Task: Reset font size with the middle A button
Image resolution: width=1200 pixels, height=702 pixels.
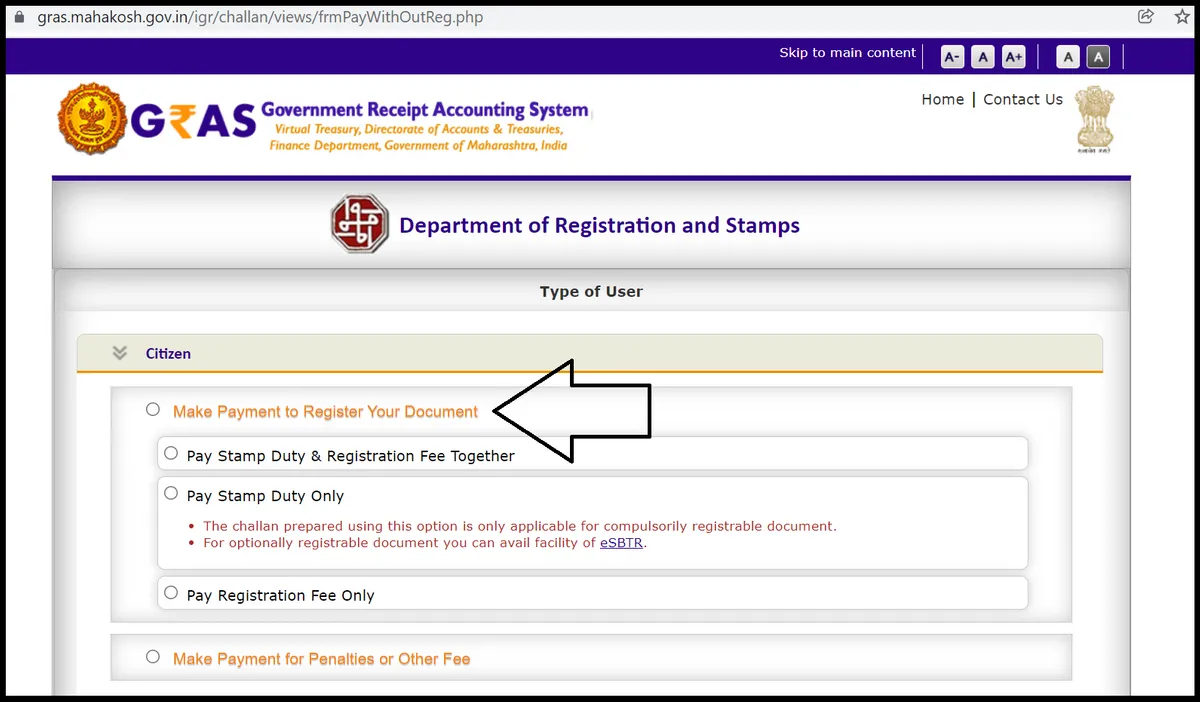Action: tap(983, 57)
